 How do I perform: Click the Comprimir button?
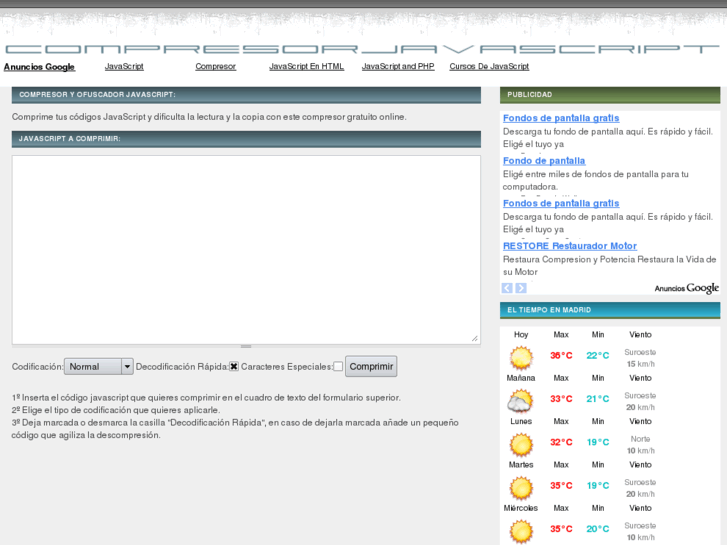click(371, 366)
